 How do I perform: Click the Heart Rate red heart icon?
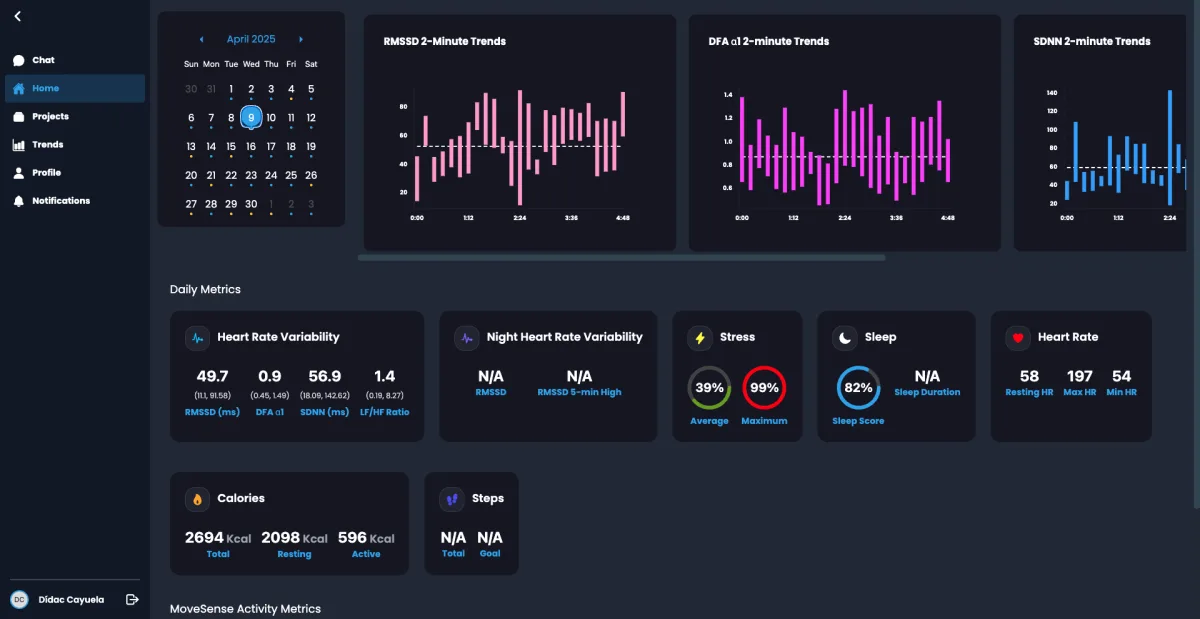pos(1018,338)
